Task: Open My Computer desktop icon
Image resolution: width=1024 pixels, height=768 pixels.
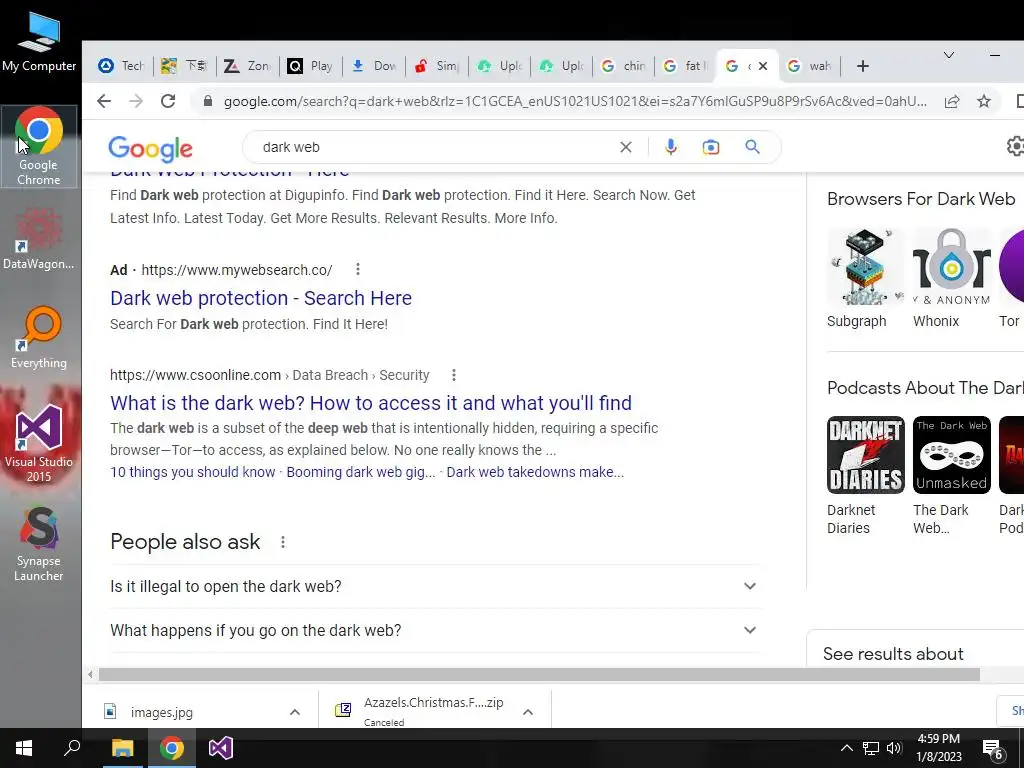Action: click(39, 42)
